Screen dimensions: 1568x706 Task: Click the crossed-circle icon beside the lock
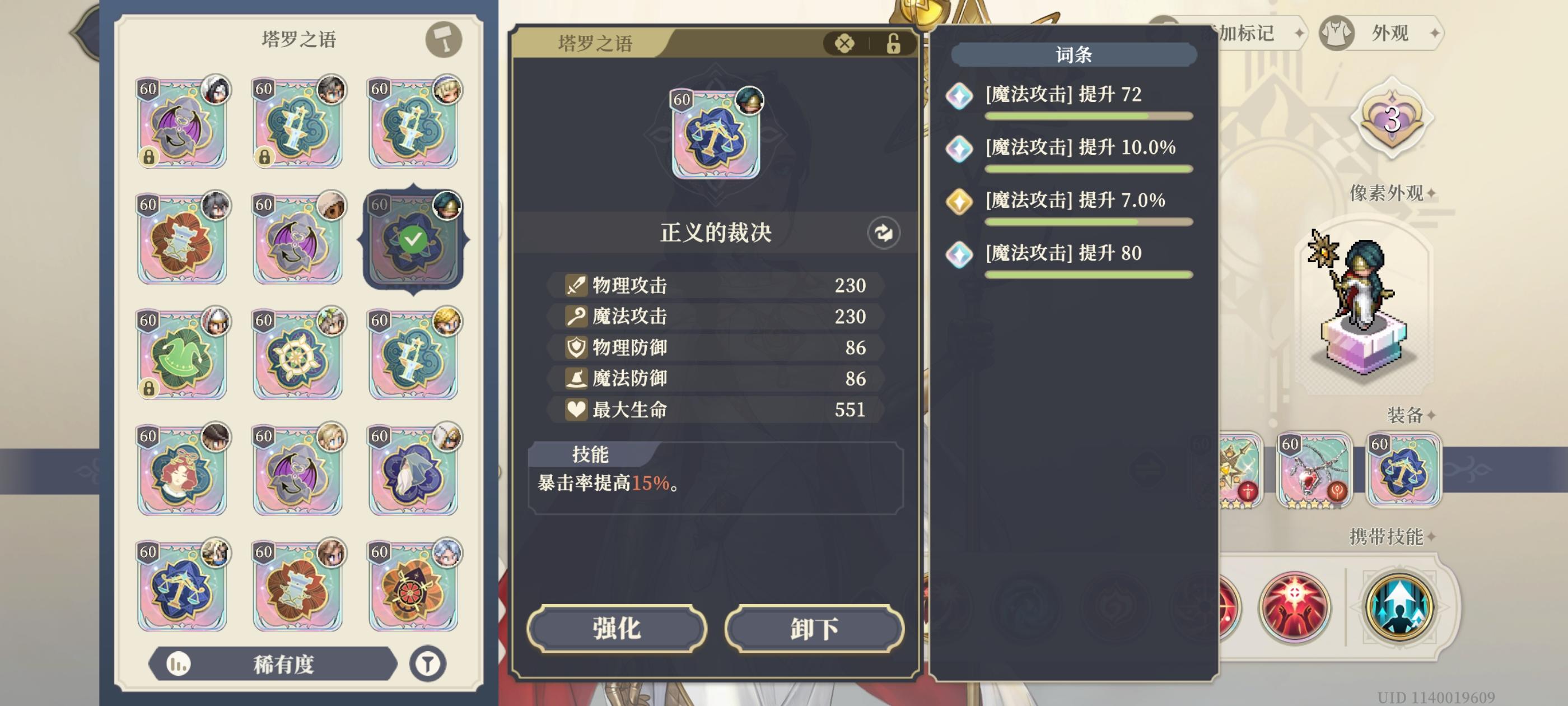click(844, 44)
